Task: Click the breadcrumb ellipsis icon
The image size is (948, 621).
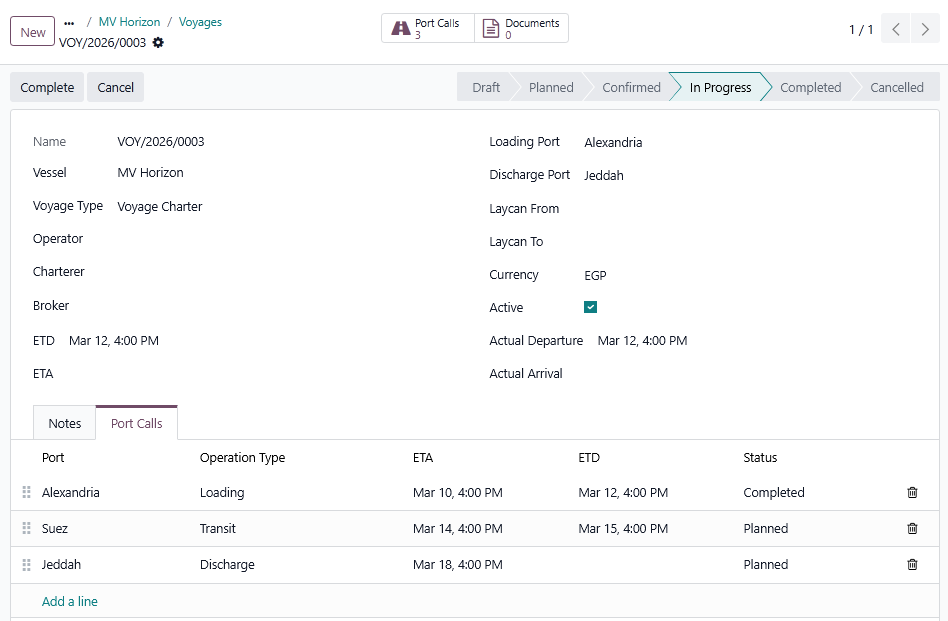Action: point(68,22)
